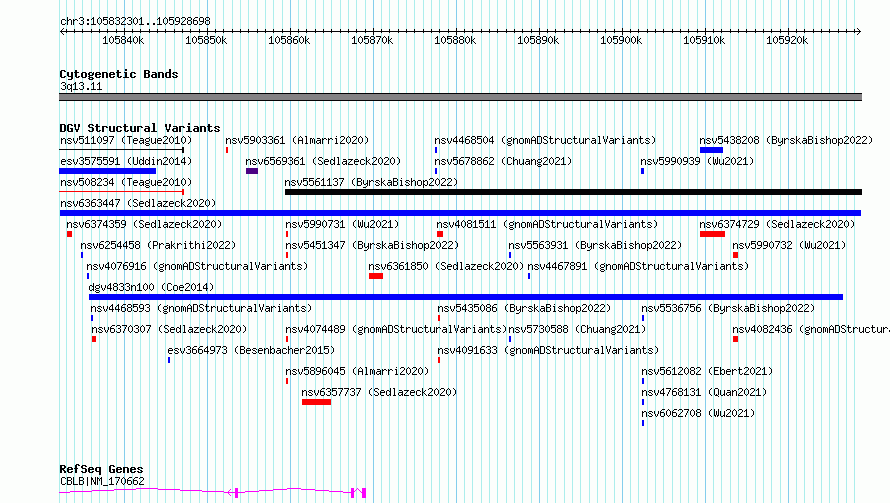
Task: Click nsv6569361 (Sedlazeck2020) label
Action: point(323,161)
